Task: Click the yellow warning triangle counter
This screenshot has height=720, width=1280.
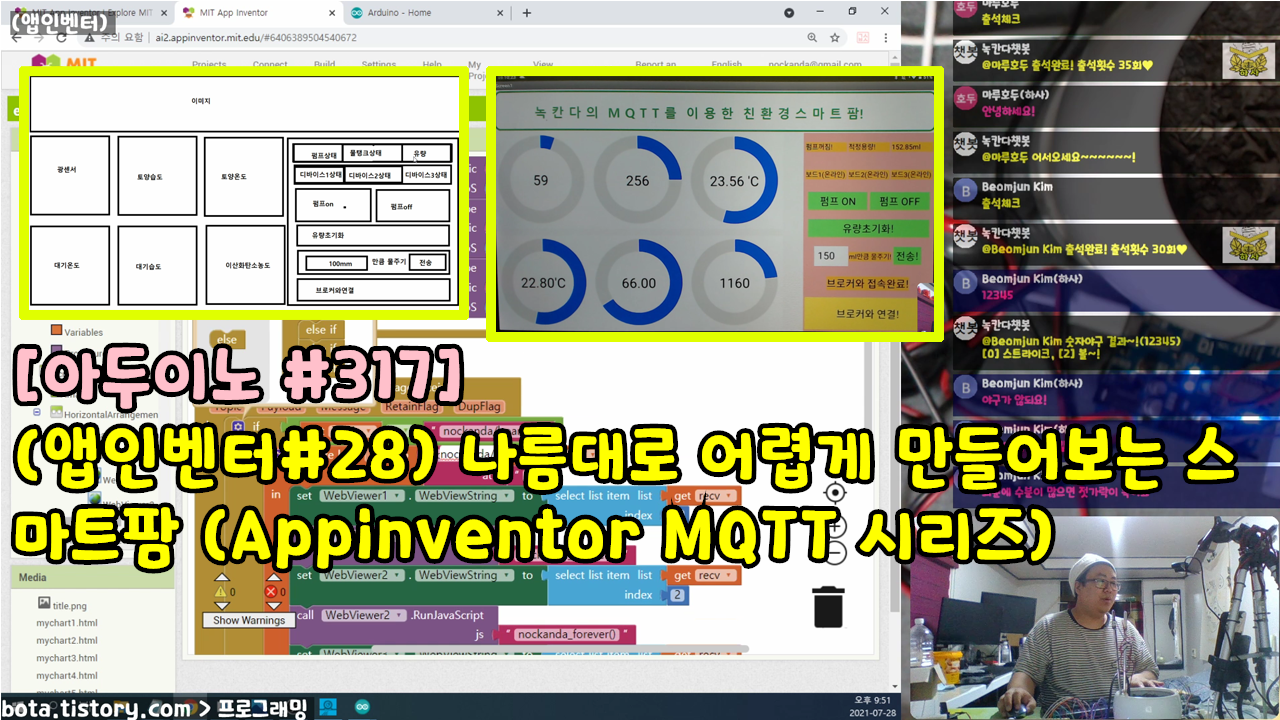Action: tap(222, 592)
